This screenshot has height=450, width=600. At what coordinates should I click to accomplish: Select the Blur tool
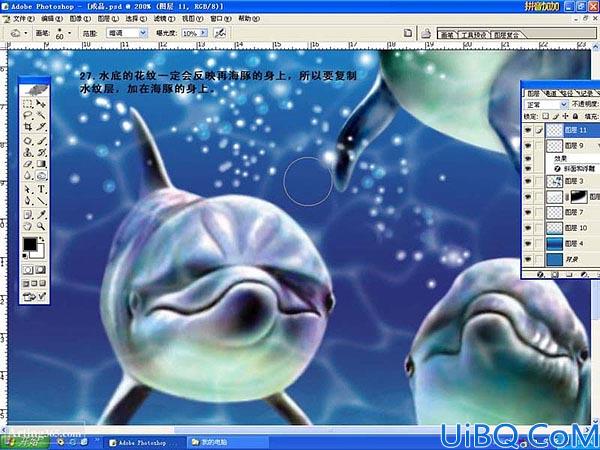pos(28,176)
